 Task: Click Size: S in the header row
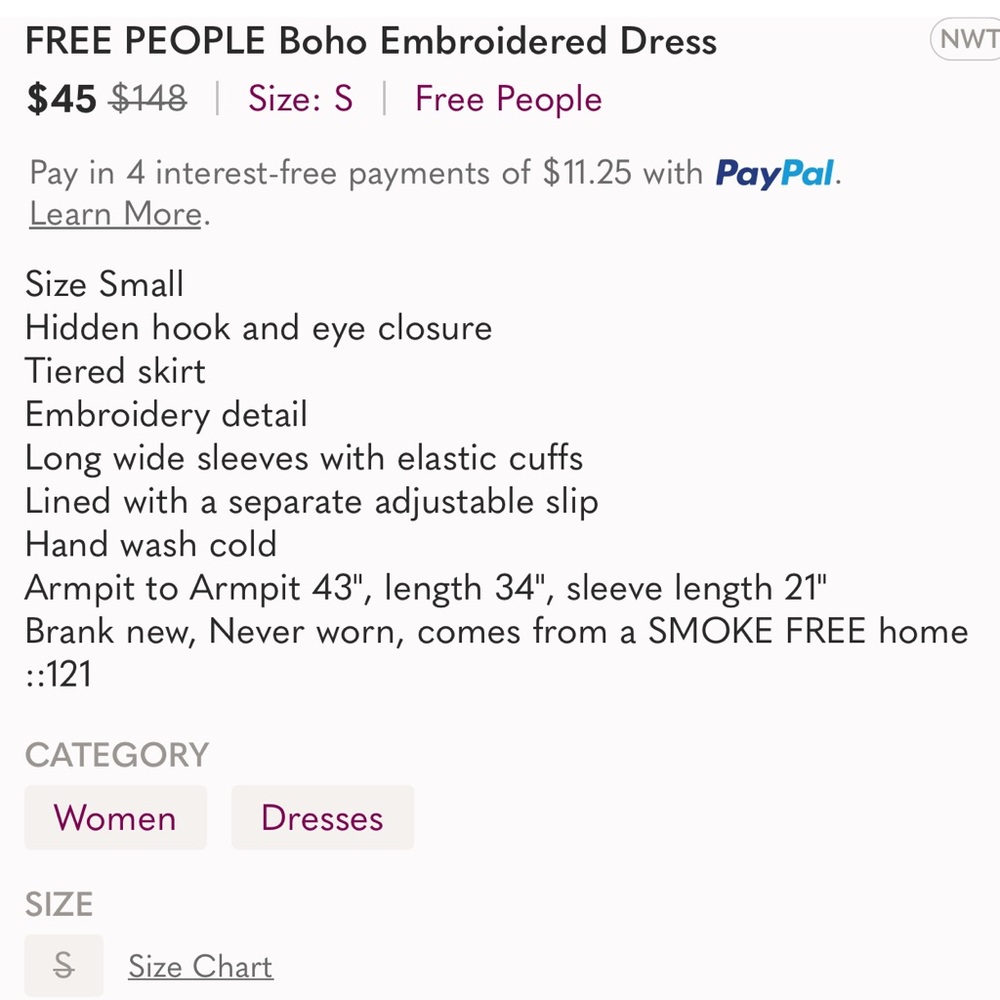click(299, 99)
